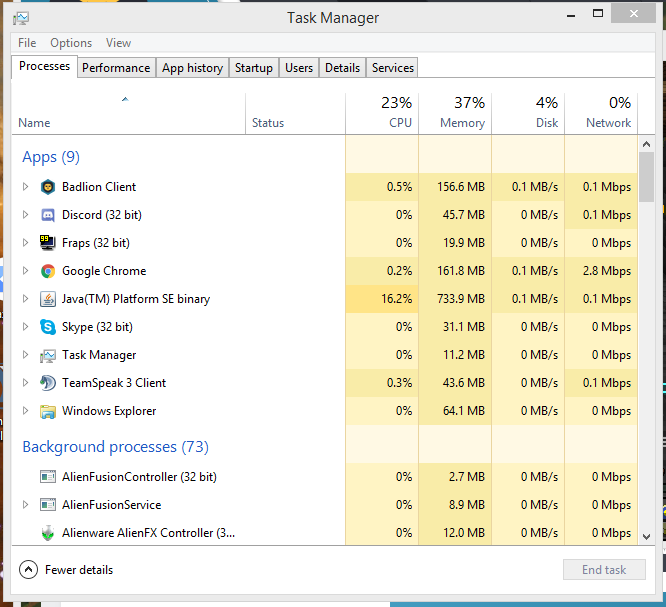Click the 12.0 MB memory cell
Viewport: 666px width, 607px height.
[x=455, y=533]
